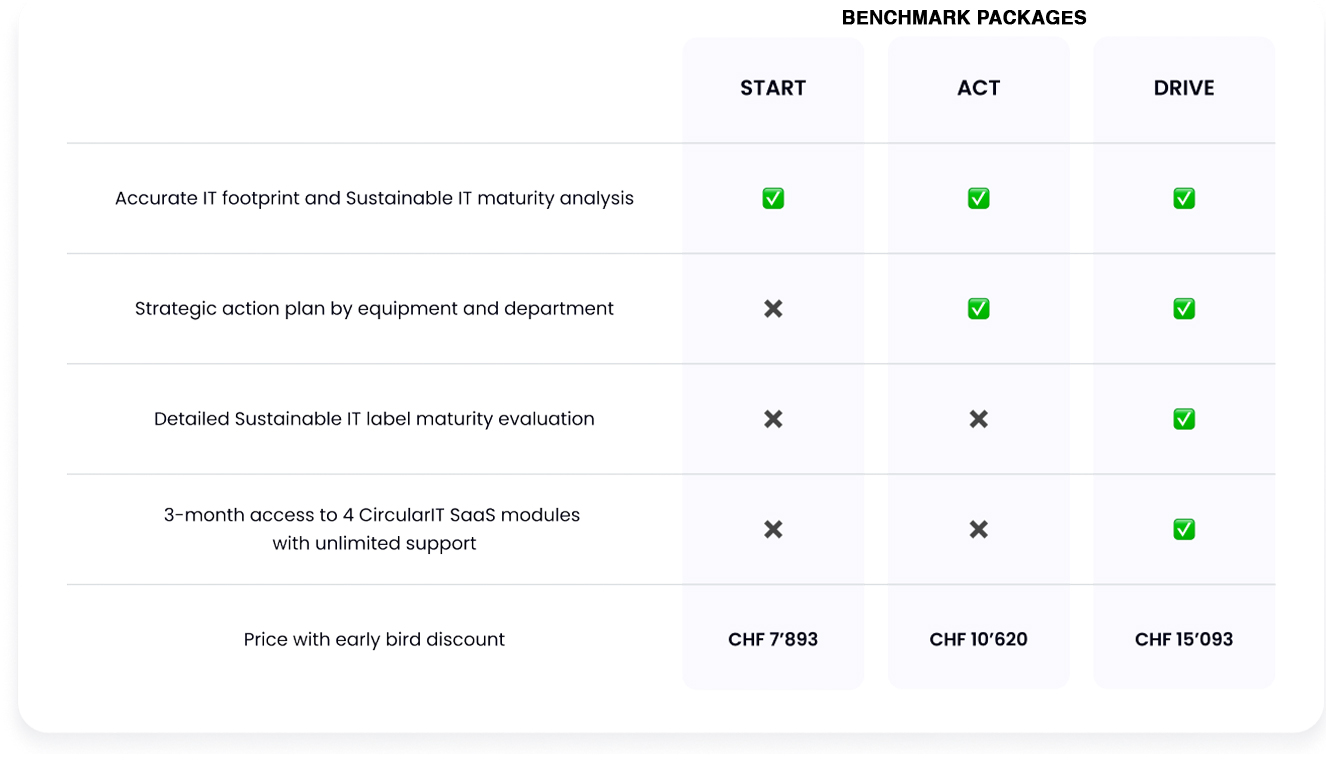Click the ACT green checkmark for IT footprint analysis
Screen dimensions: 1326x767
979,198
